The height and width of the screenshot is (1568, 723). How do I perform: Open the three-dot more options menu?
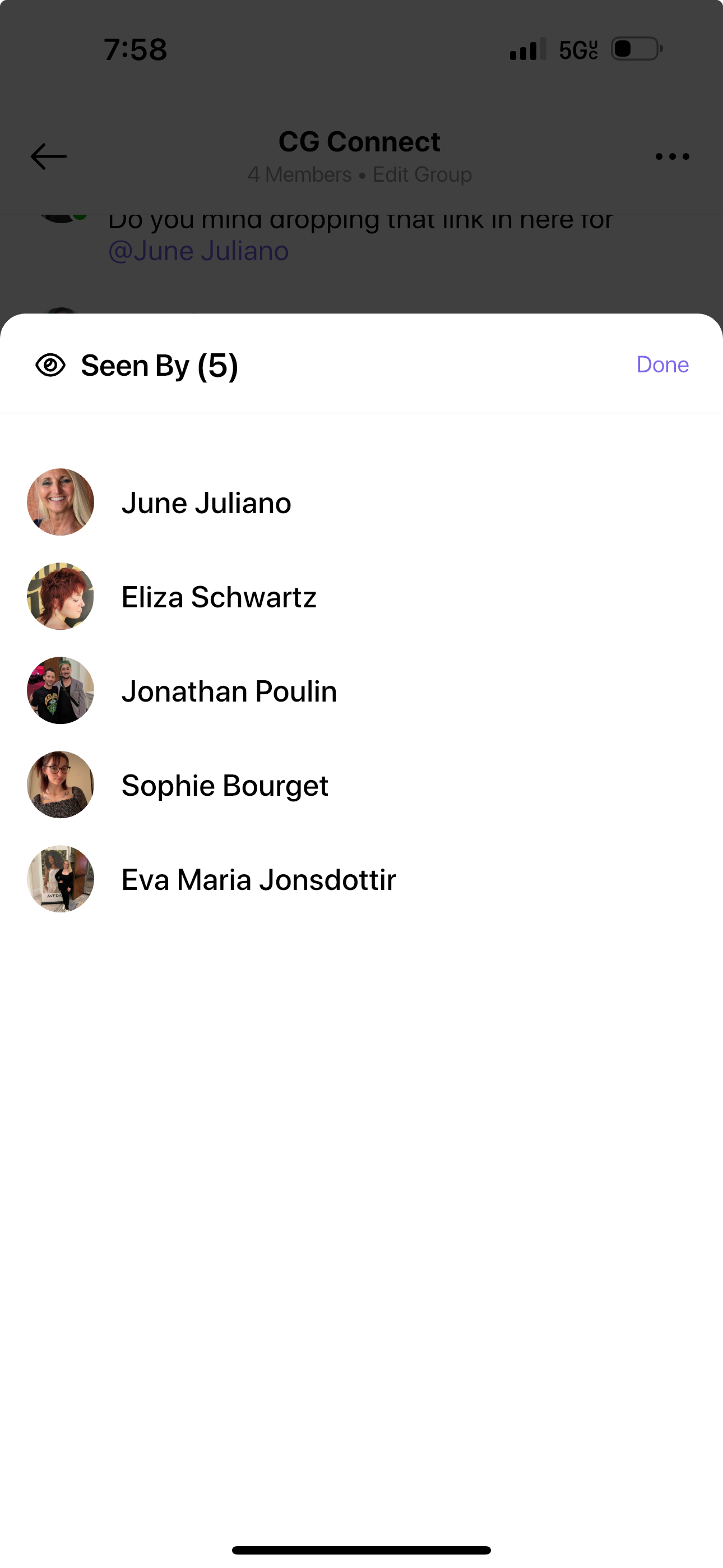pyautogui.click(x=673, y=156)
